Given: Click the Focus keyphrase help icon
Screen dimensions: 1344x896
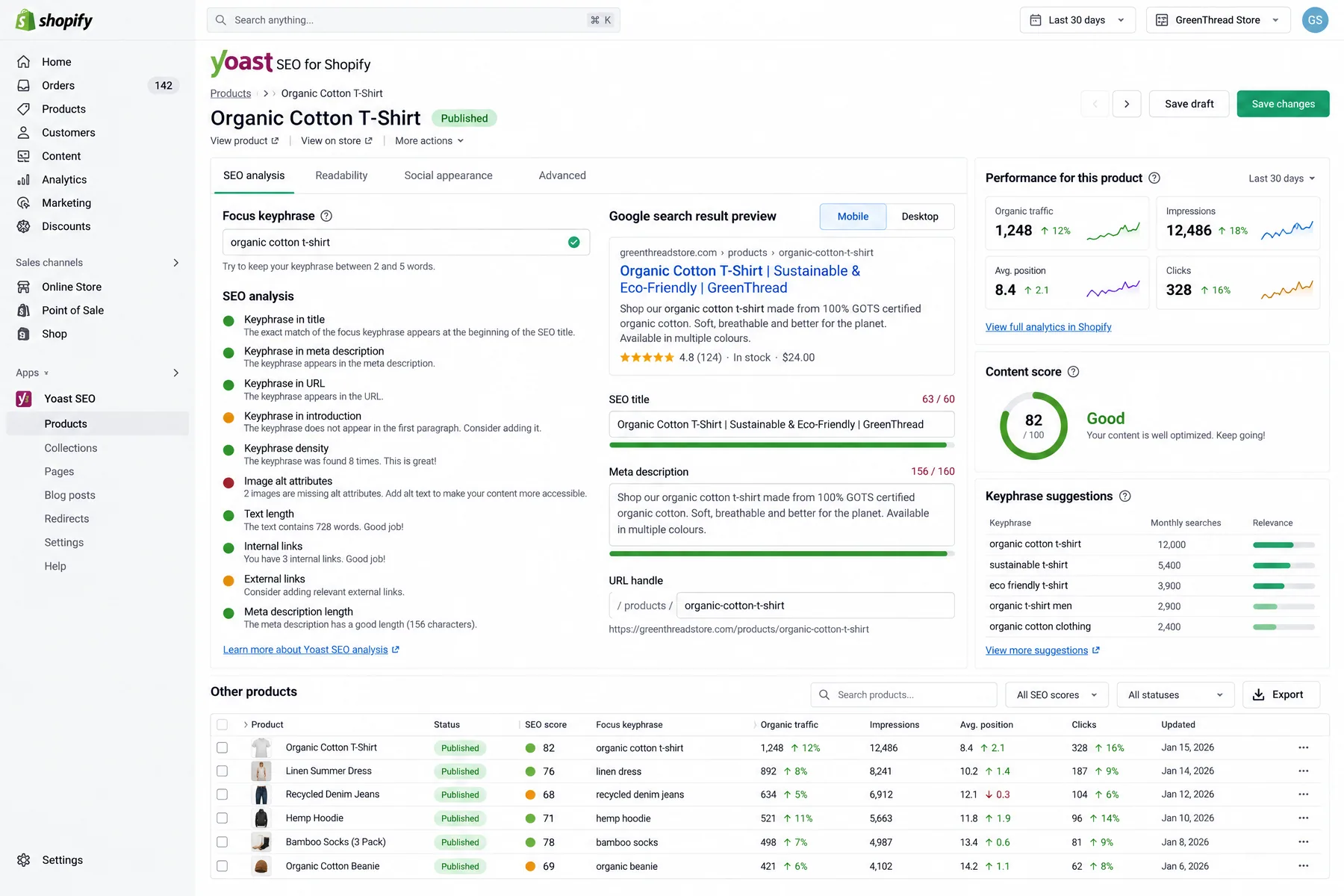Looking at the screenshot, I should click(x=326, y=216).
